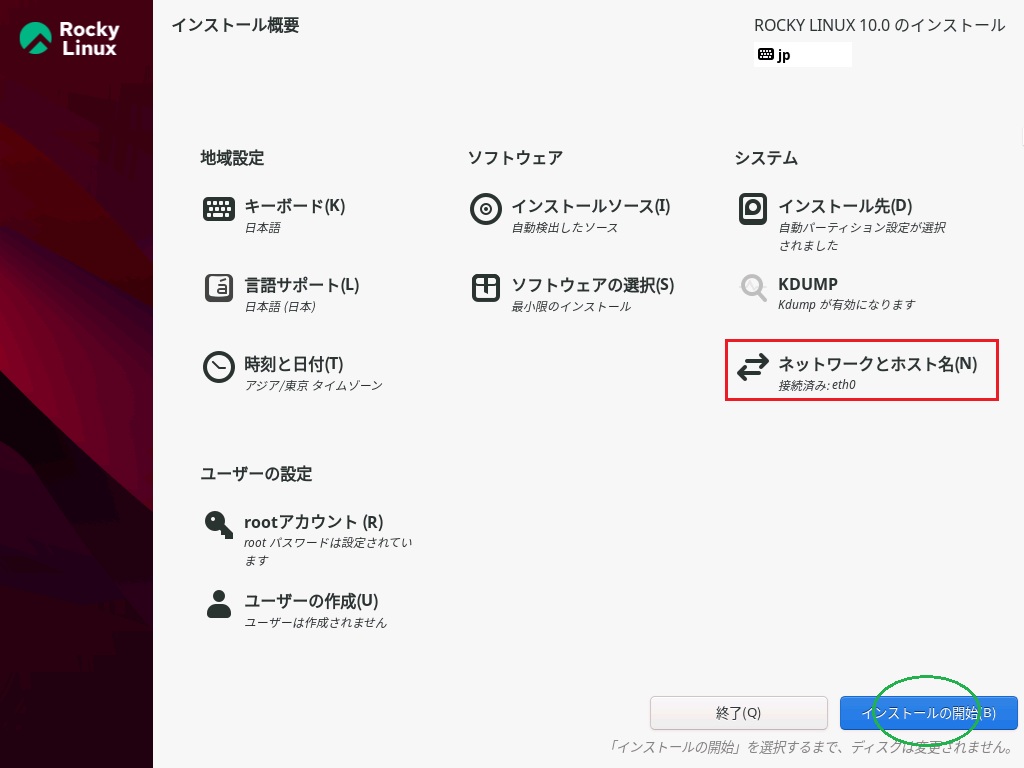
Task: Click the KDUMP magnifier icon
Action: [x=752, y=288]
